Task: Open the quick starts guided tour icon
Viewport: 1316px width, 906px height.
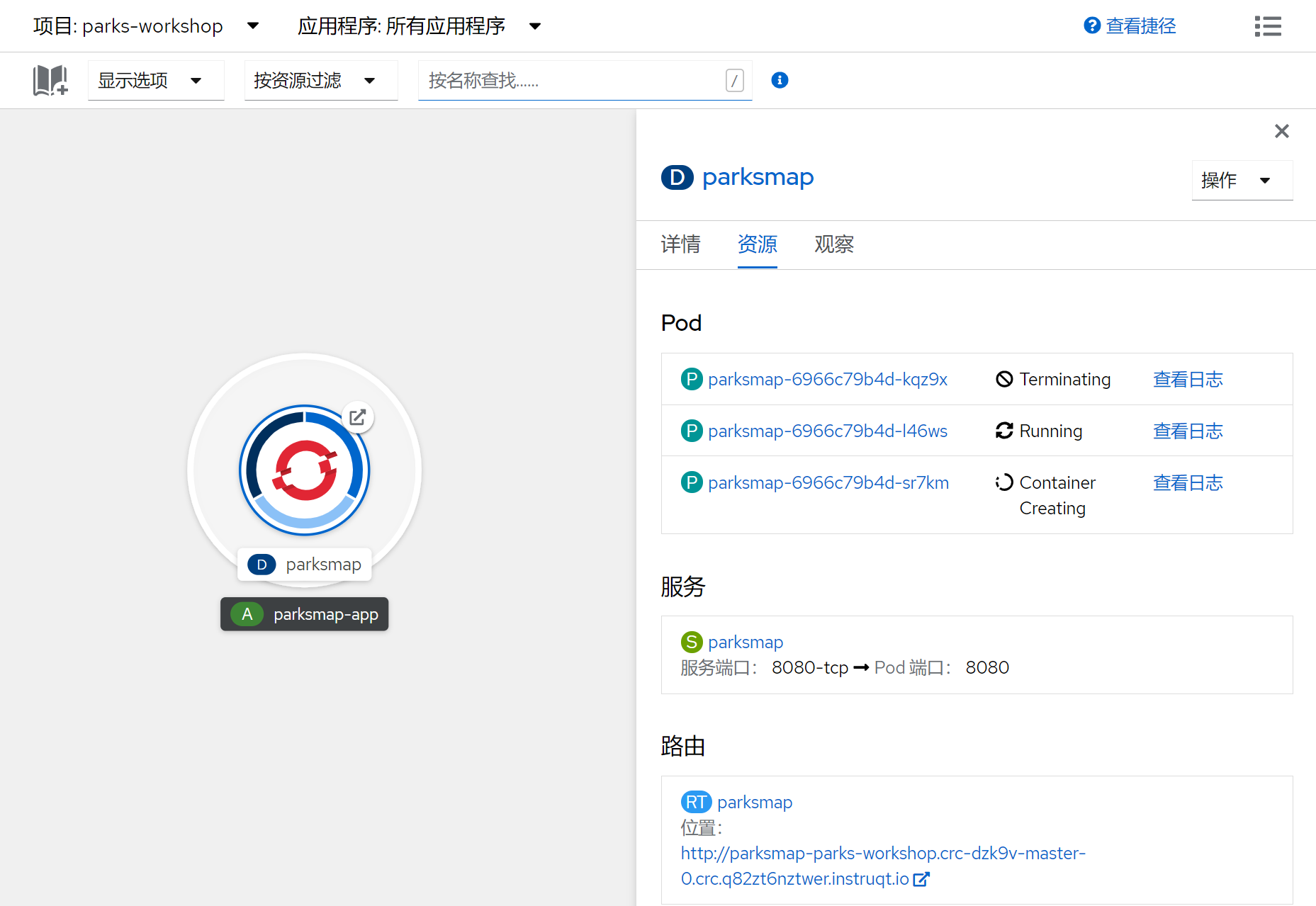Action: pyautogui.click(x=50, y=80)
